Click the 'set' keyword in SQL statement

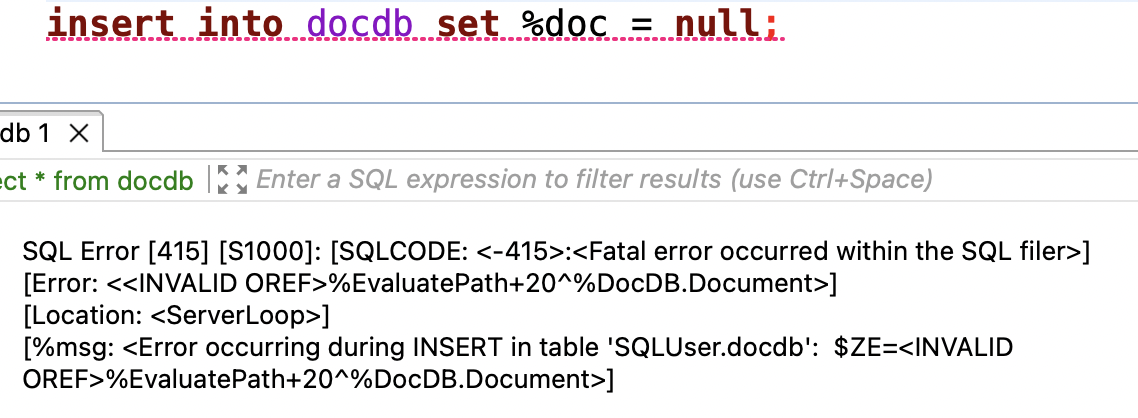[469, 23]
